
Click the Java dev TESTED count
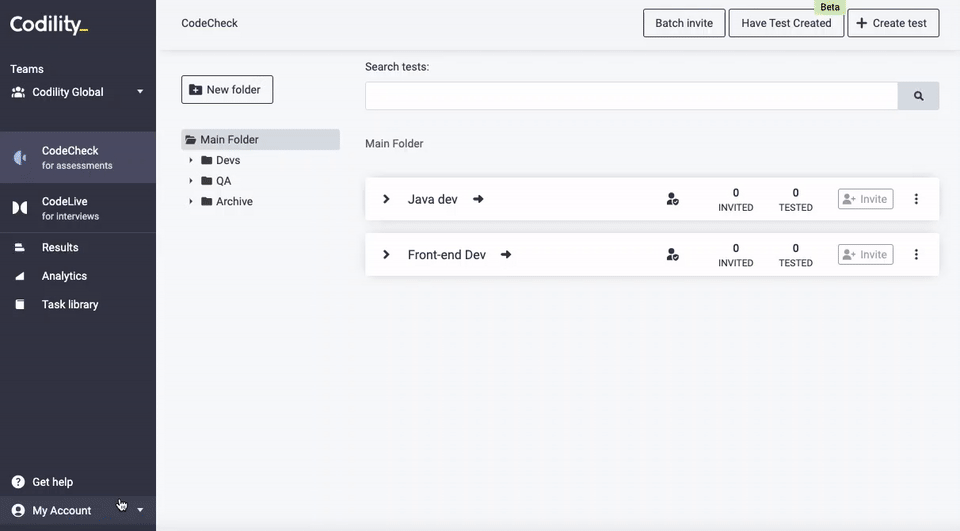(795, 200)
